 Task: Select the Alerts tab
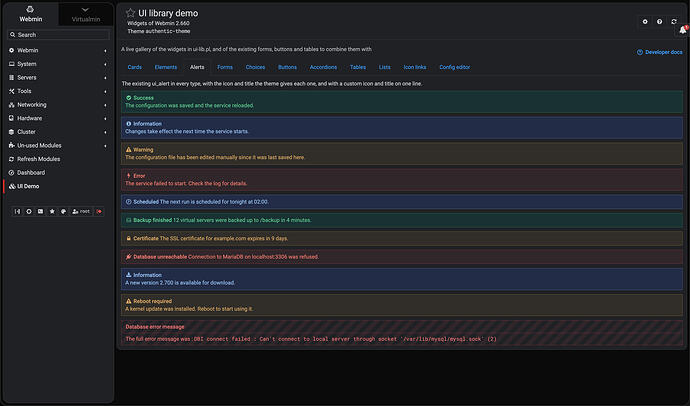click(x=197, y=67)
